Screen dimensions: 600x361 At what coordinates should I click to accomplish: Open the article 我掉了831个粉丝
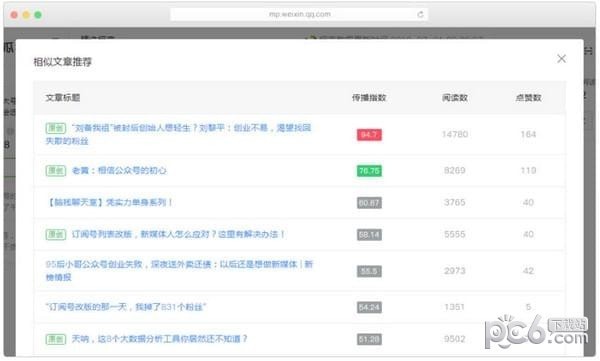point(126,307)
